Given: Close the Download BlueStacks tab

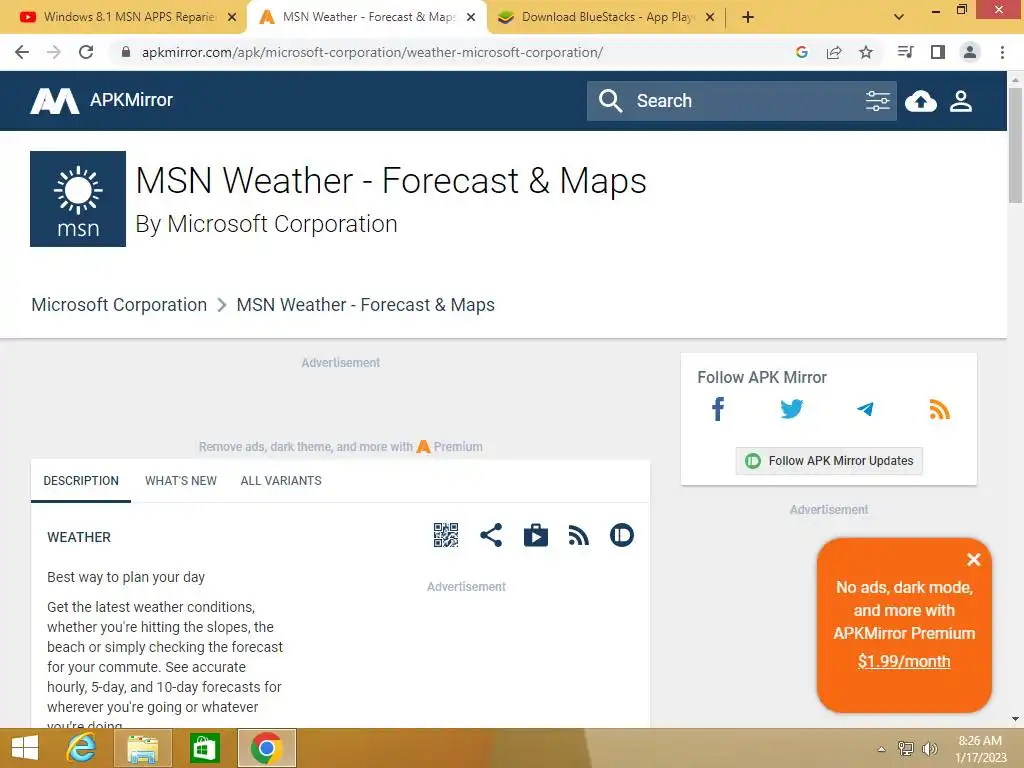Looking at the screenshot, I should click(x=710, y=17).
